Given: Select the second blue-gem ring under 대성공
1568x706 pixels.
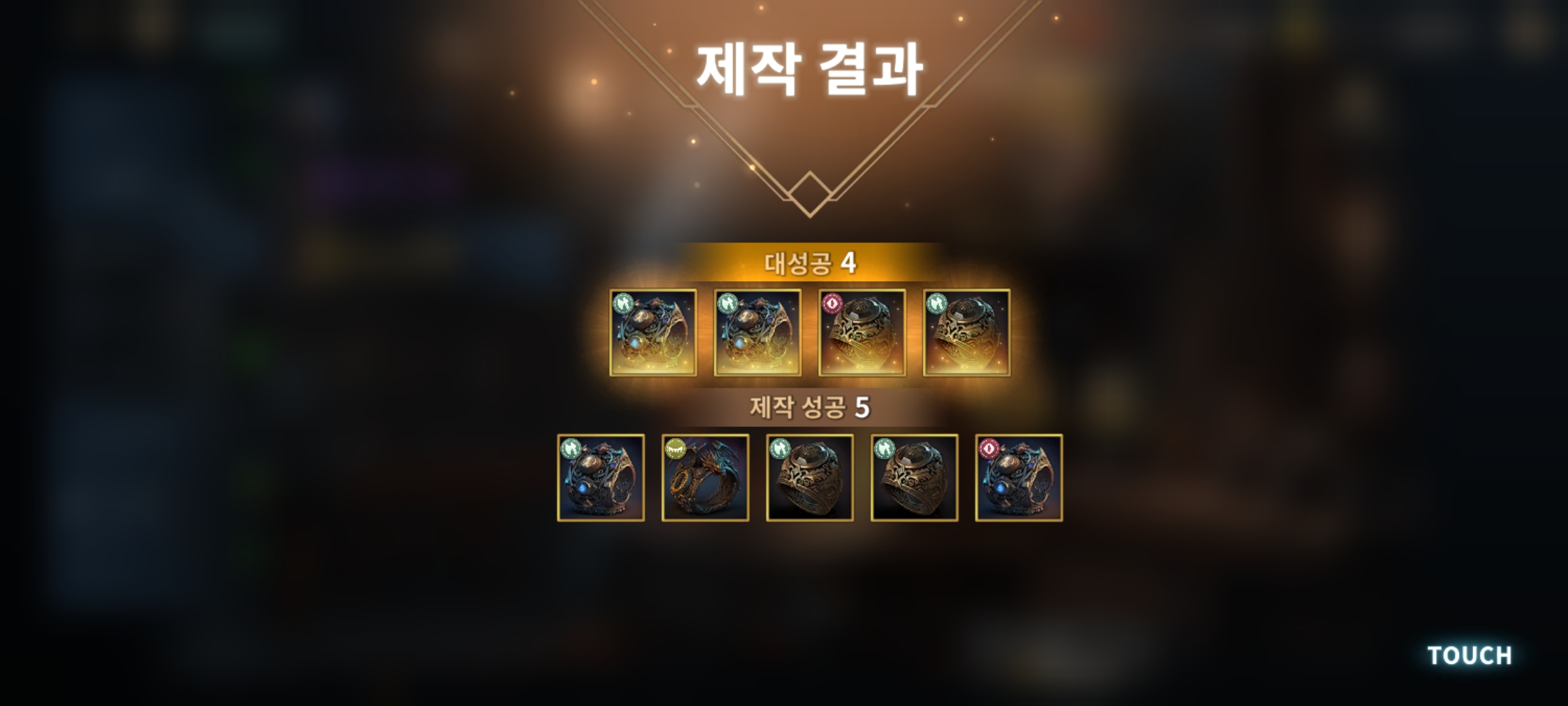Looking at the screenshot, I should click(x=757, y=333).
